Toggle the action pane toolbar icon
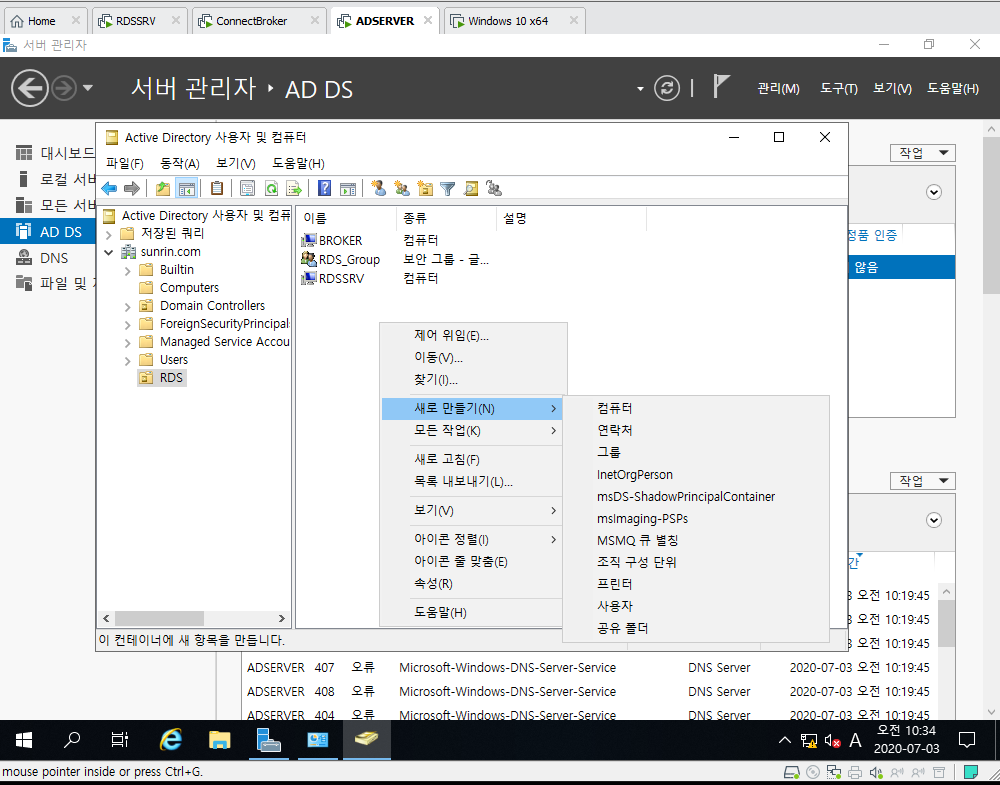Viewport: 1000px width, 785px height. point(348,189)
